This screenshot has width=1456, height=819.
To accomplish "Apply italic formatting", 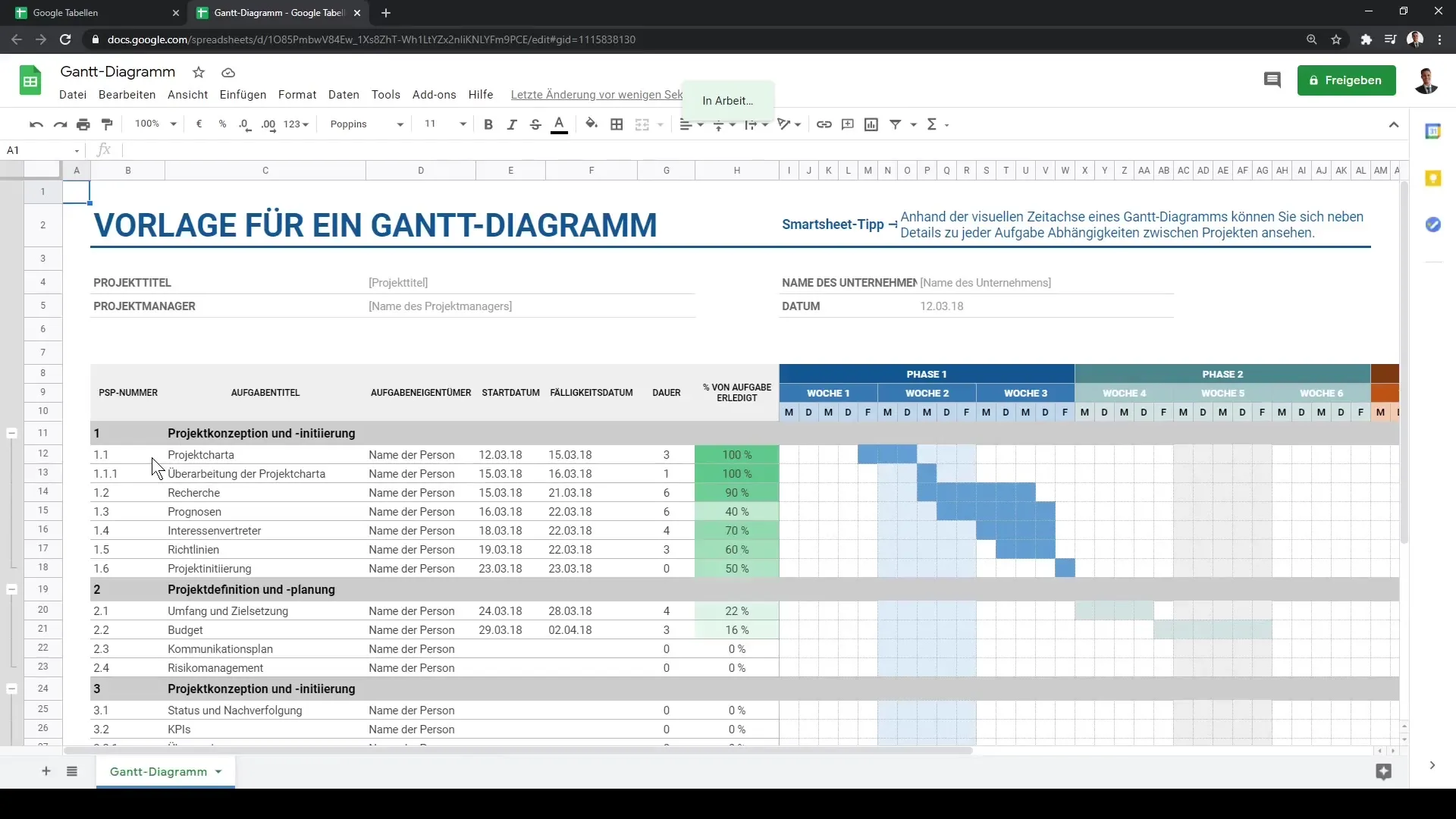I will coord(512,124).
